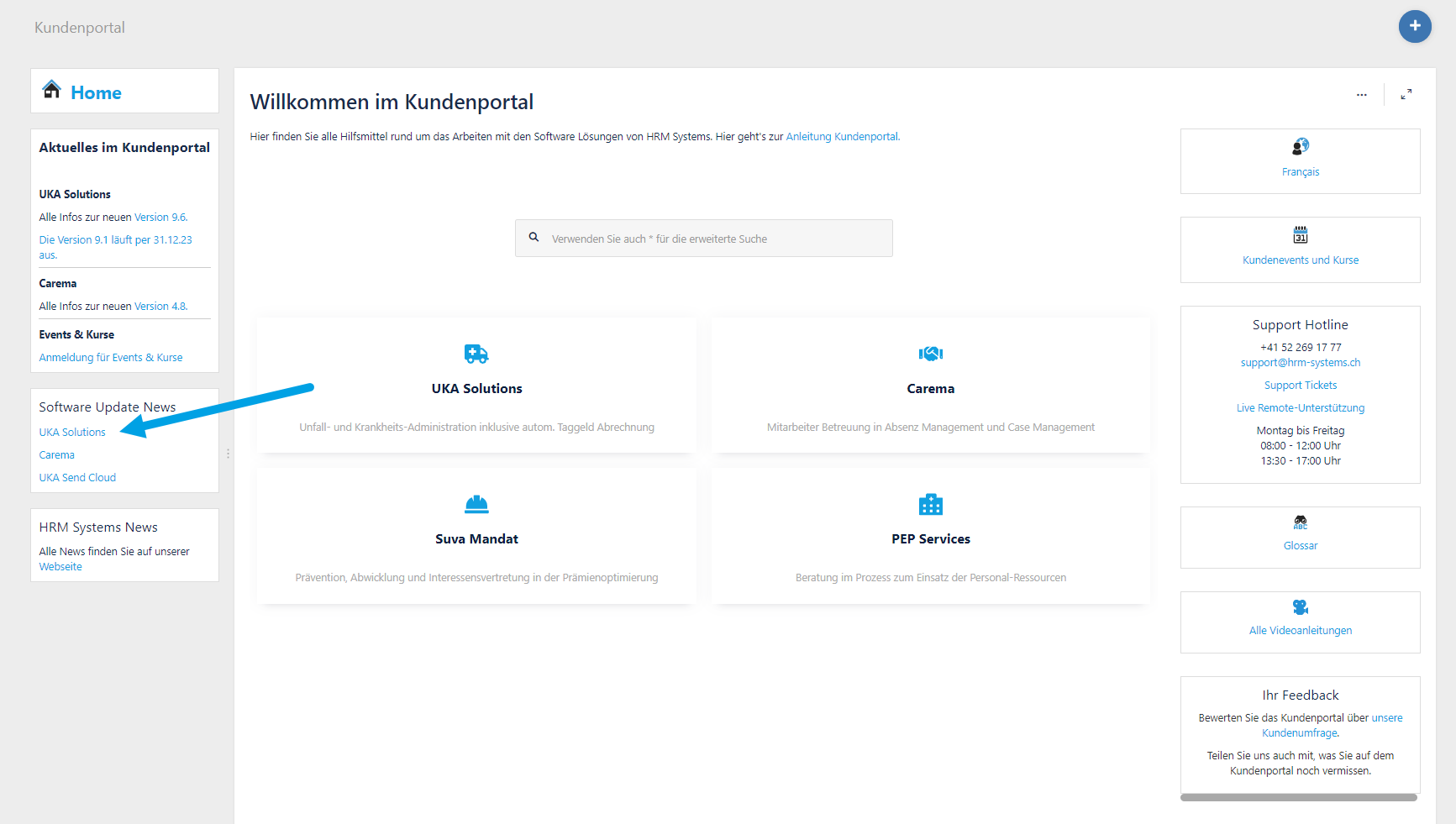Image resolution: width=1456 pixels, height=824 pixels.
Task: Click the horizontal scrollbar under Ihr Feedback
Action: click(1299, 797)
